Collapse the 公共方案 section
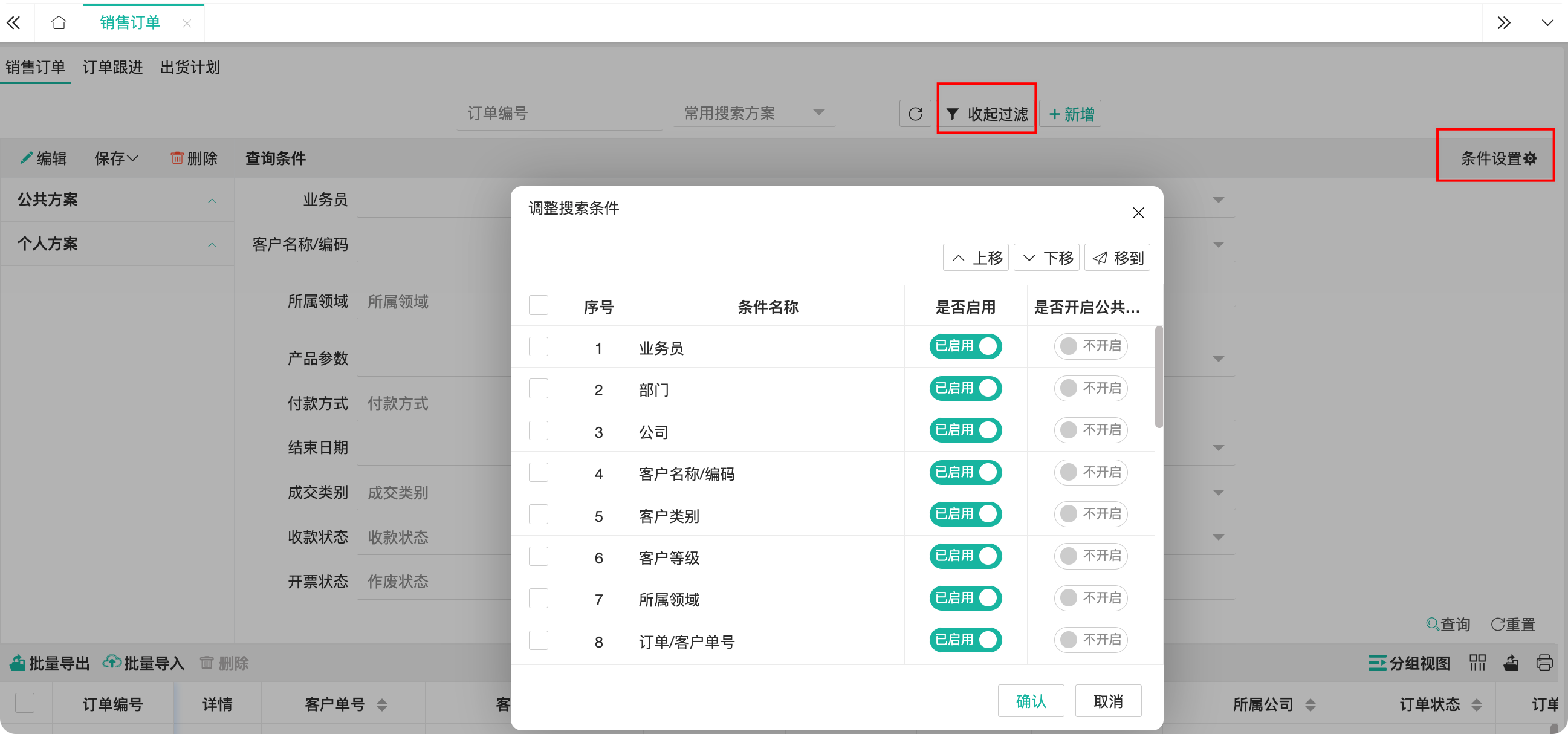 tap(212, 200)
